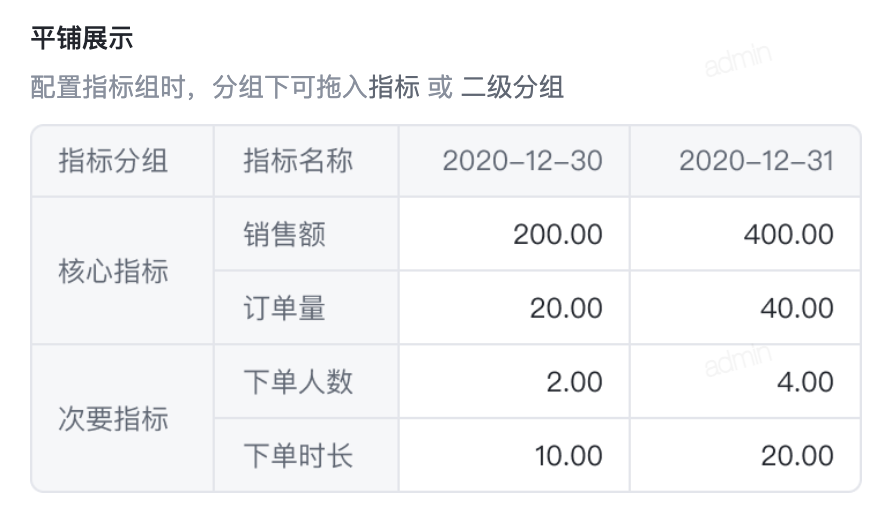Click the 指标名称 column header

306,161
